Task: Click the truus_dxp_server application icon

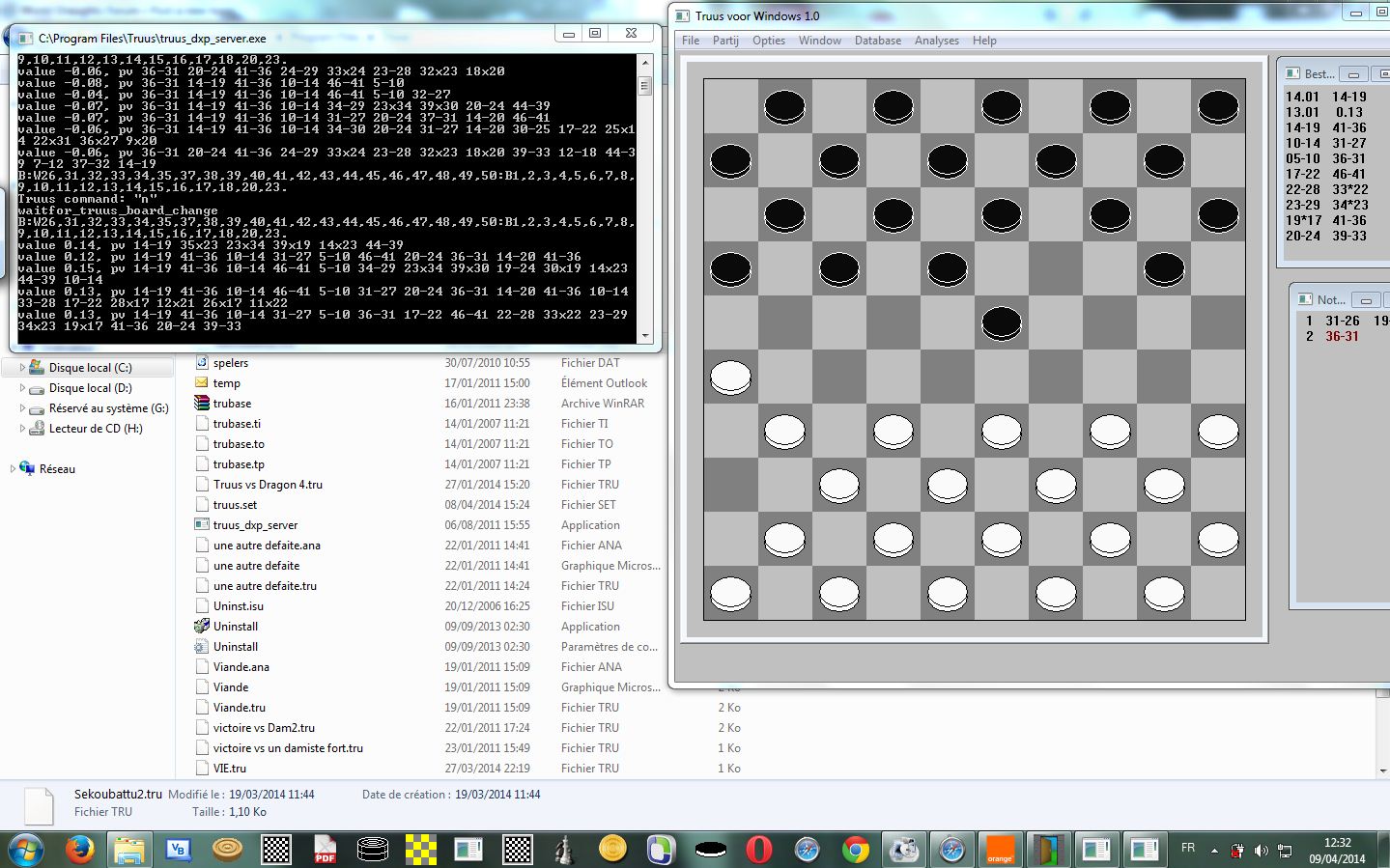Action: [x=202, y=525]
